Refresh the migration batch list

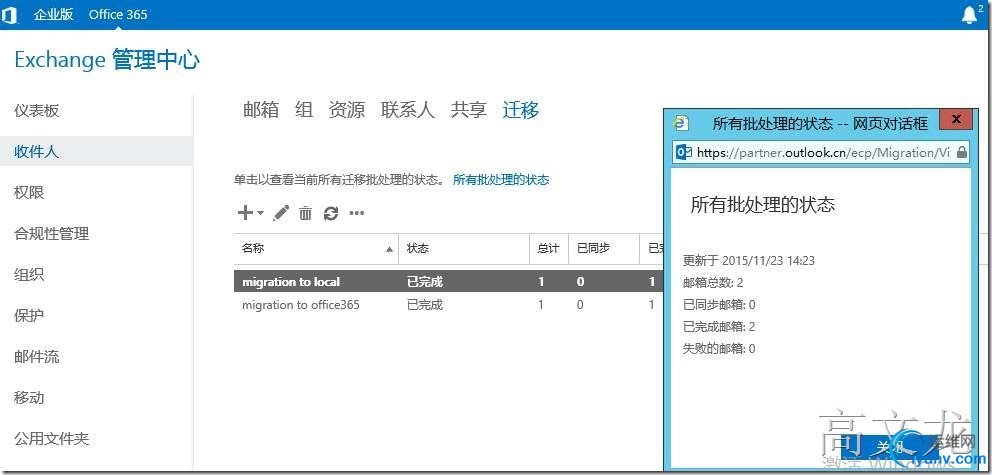tap(330, 213)
